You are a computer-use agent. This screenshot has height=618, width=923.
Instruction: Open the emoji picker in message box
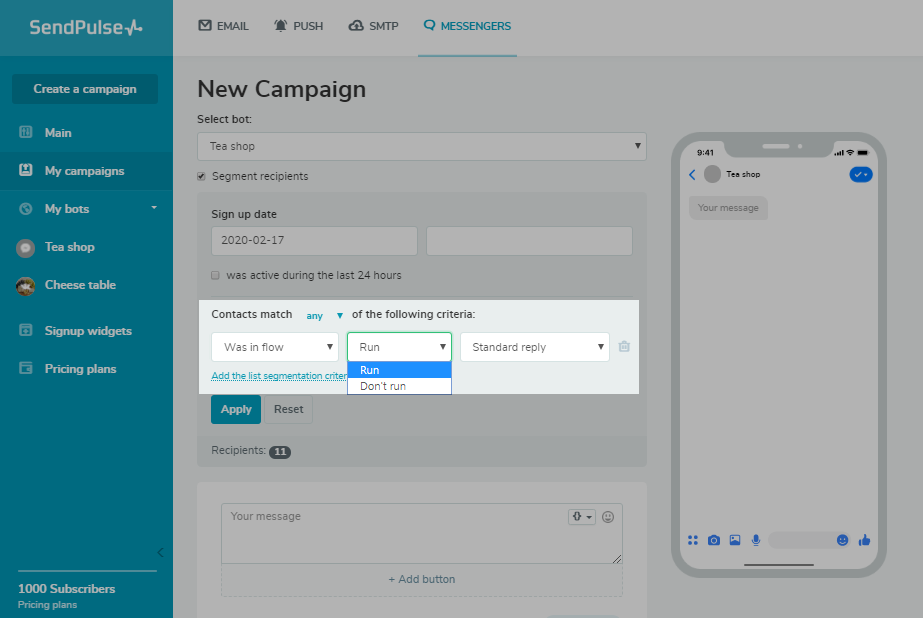608,517
